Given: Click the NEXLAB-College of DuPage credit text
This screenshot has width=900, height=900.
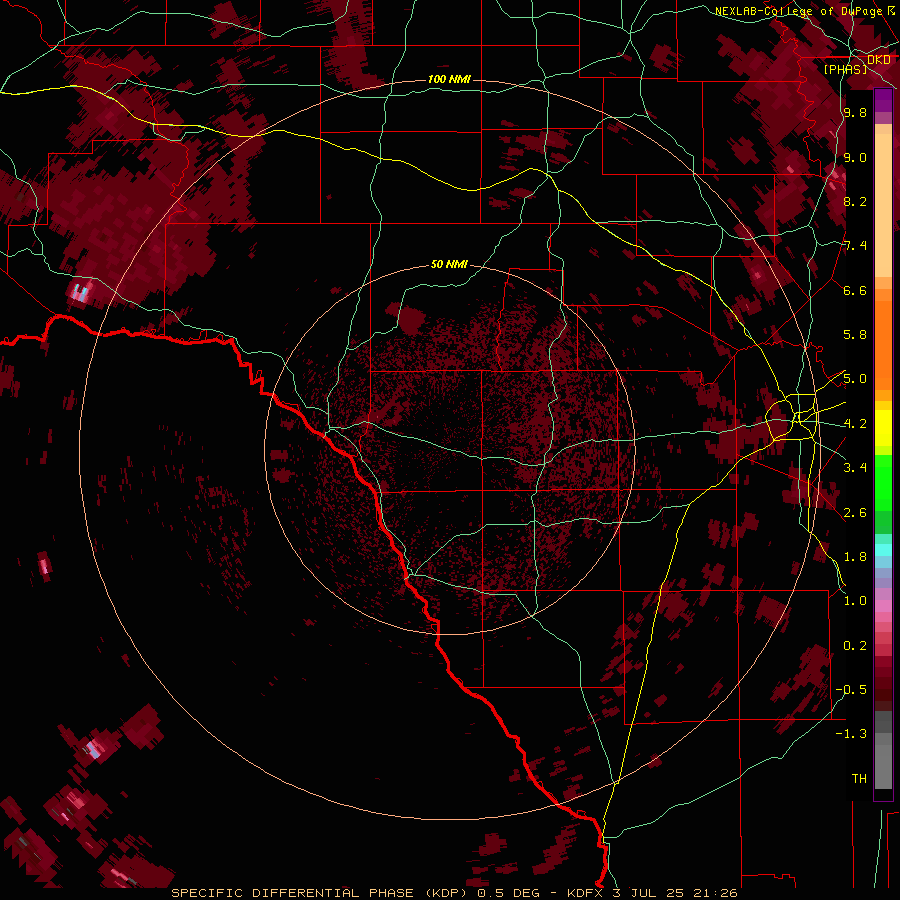Looking at the screenshot, I should coord(798,11).
